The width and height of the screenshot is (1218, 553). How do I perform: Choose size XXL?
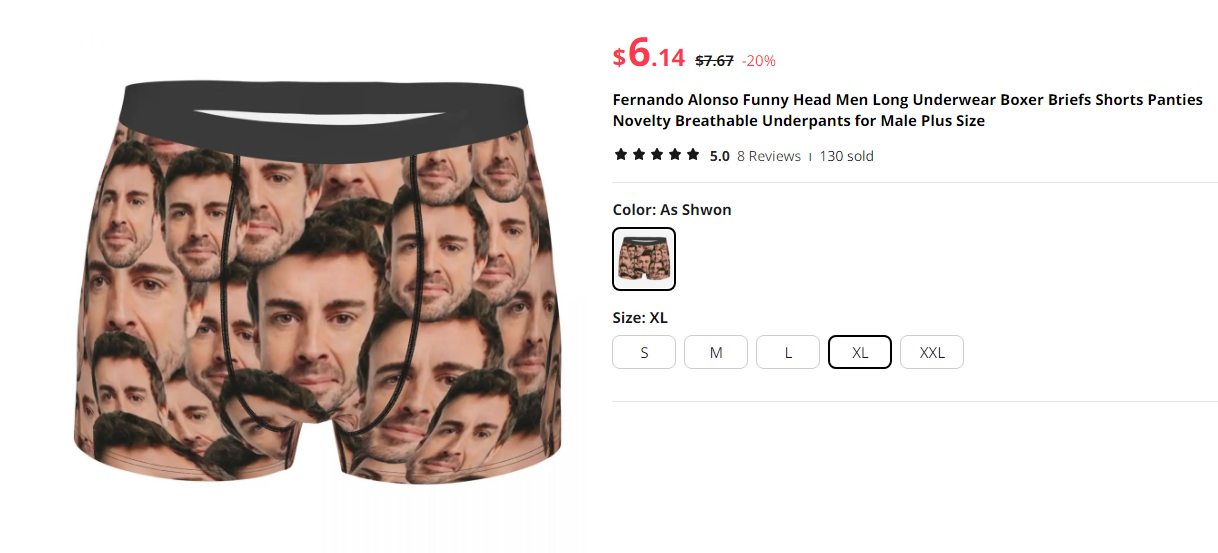click(932, 352)
